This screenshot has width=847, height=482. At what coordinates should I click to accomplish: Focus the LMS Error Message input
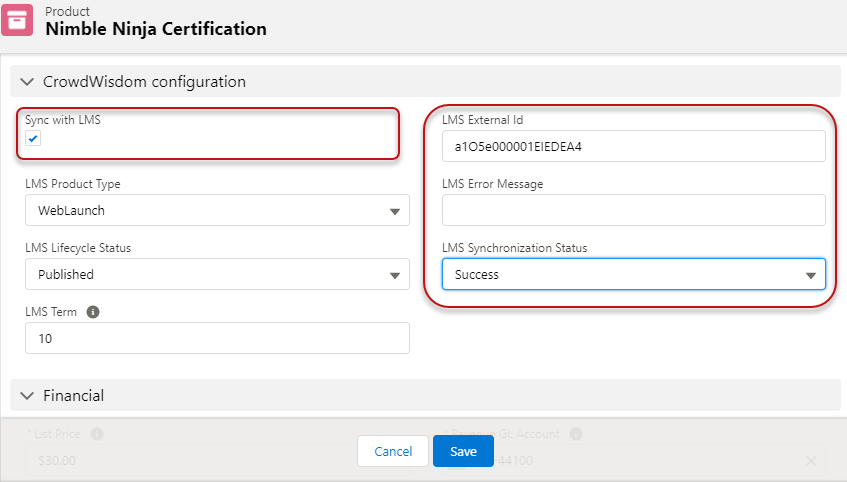633,210
